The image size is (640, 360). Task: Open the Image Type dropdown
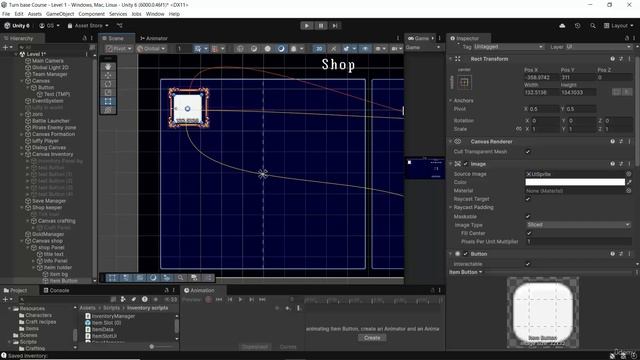(578, 224)
